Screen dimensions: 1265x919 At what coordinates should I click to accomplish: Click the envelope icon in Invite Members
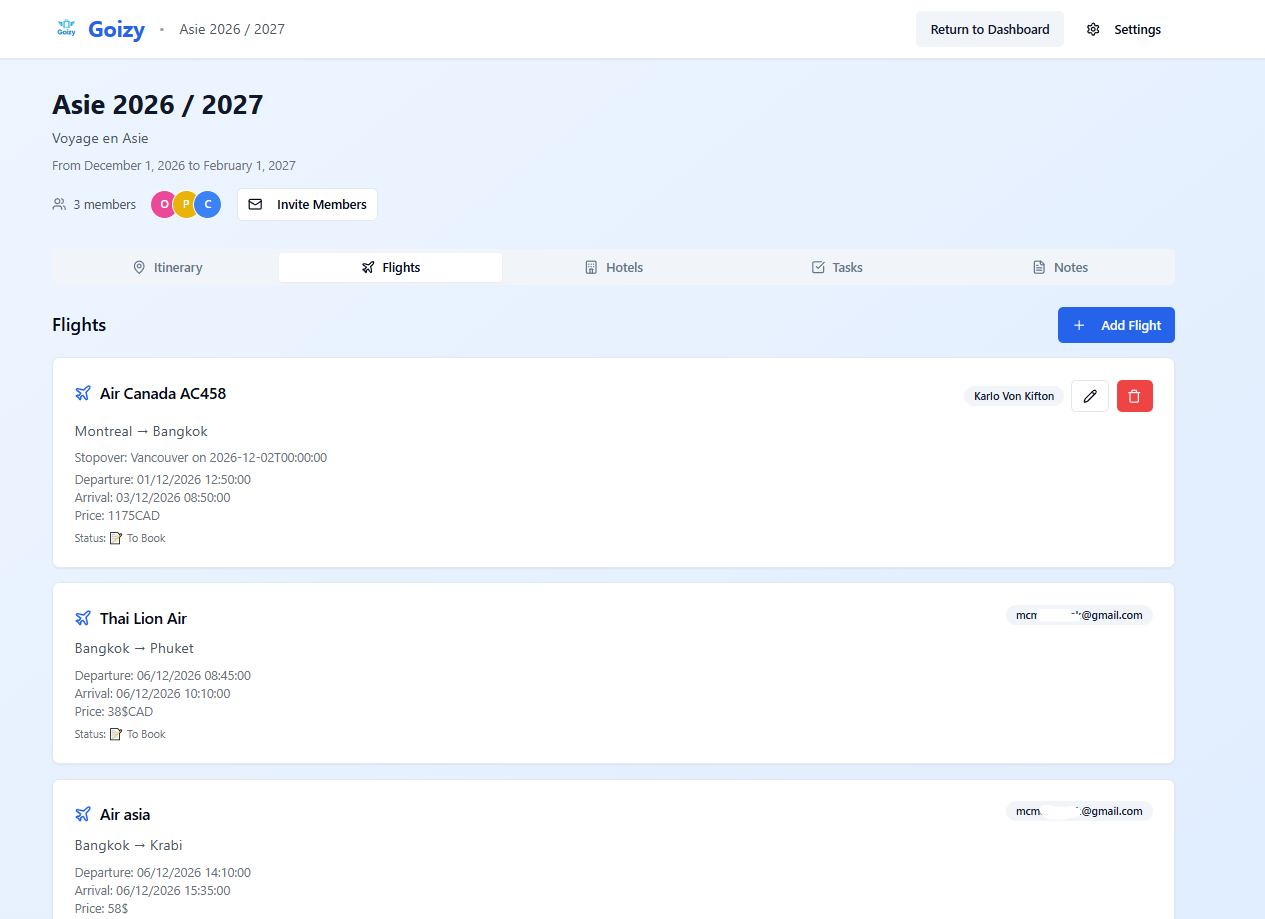pos(255,204)
